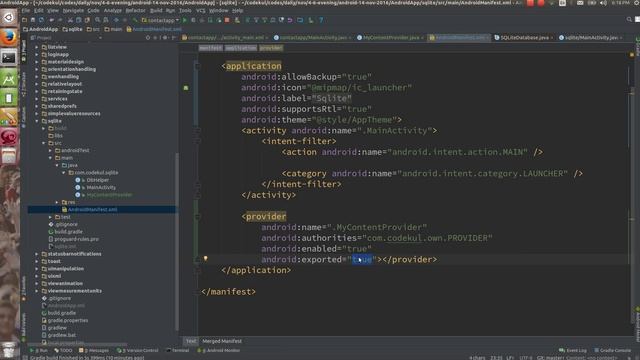Expand the loginapp module folder
The height and width of the screenshot is (360, 640).
(36, 54)
